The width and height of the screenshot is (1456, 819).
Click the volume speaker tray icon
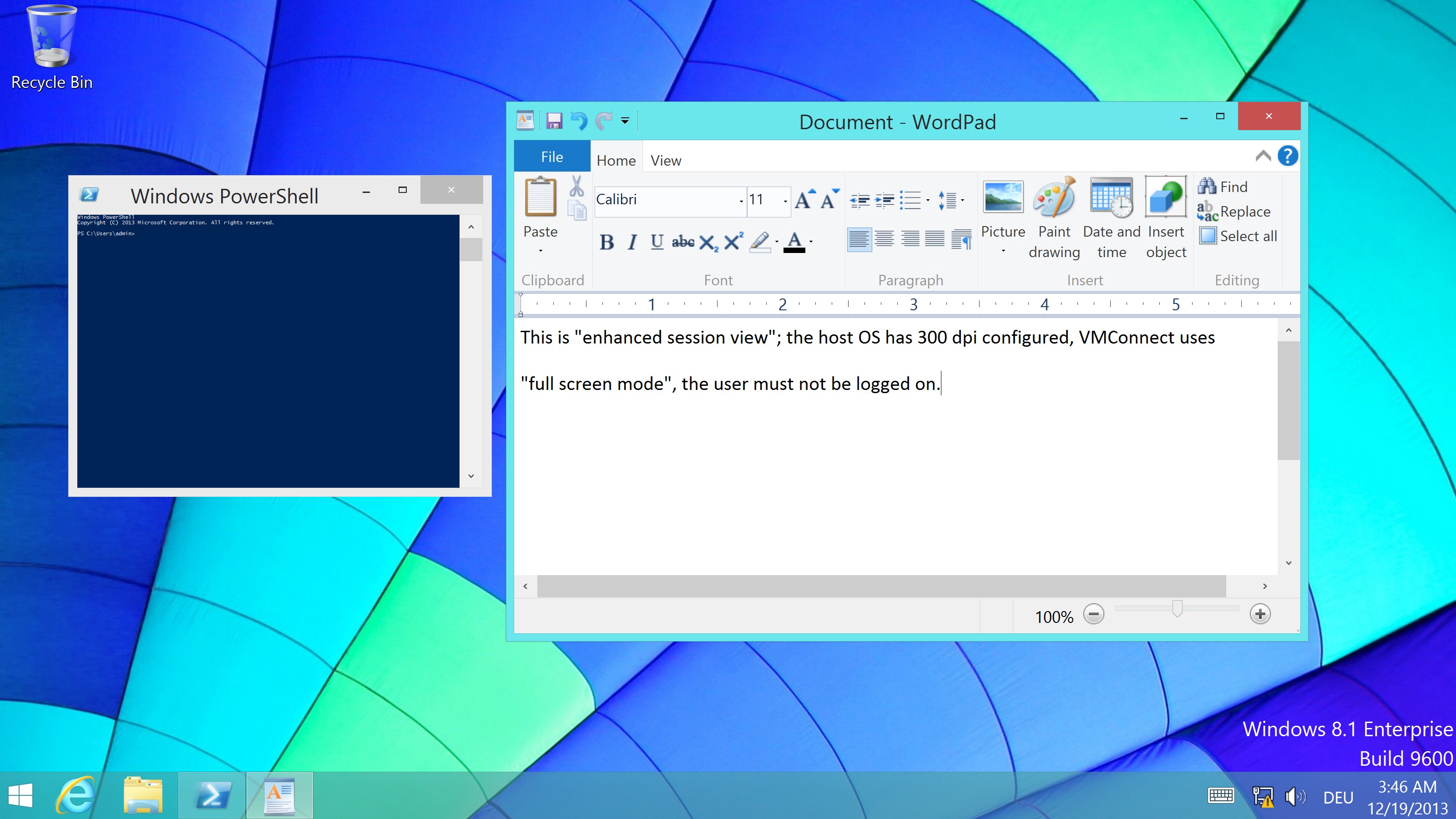(x=1295, y=797)
